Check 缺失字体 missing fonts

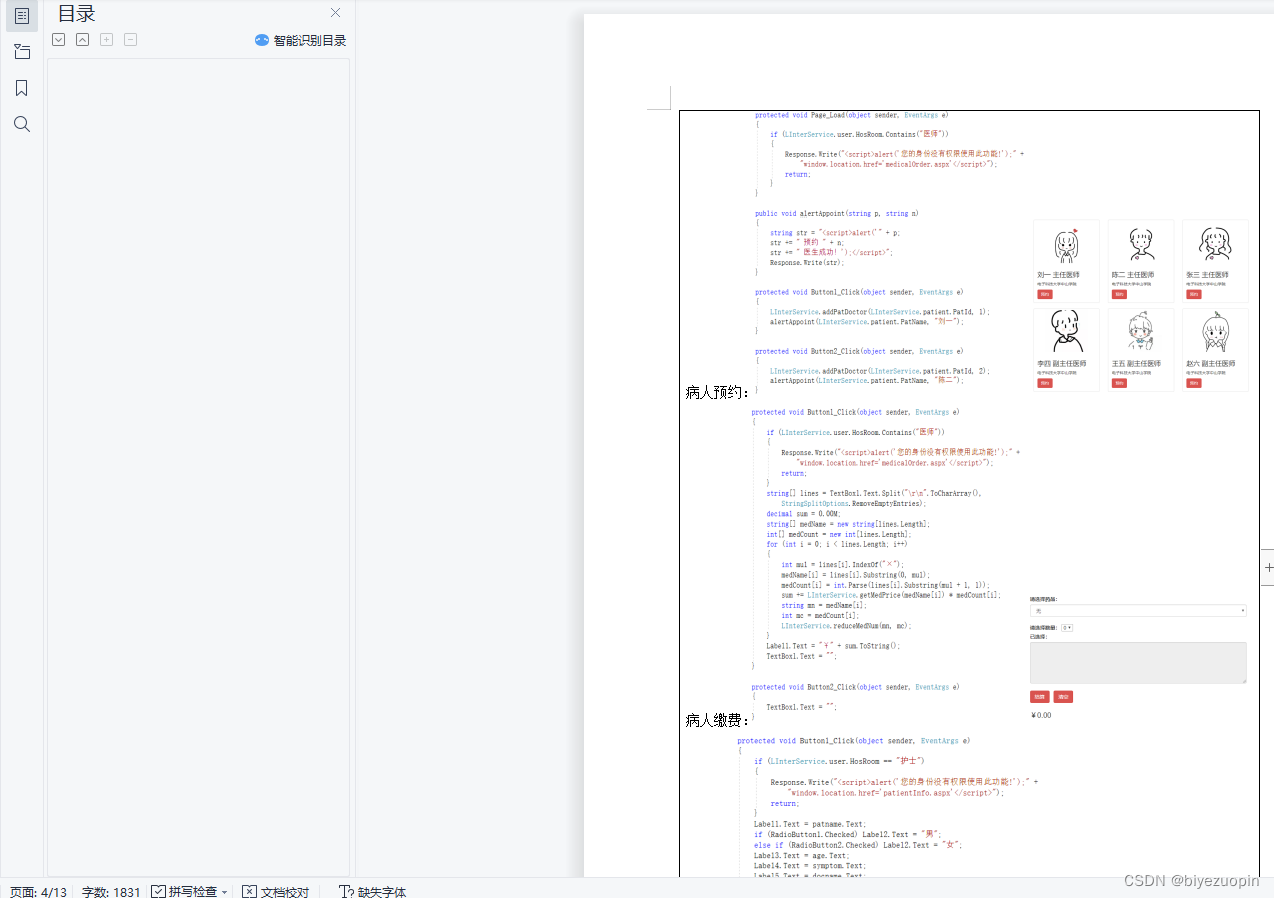373,891
